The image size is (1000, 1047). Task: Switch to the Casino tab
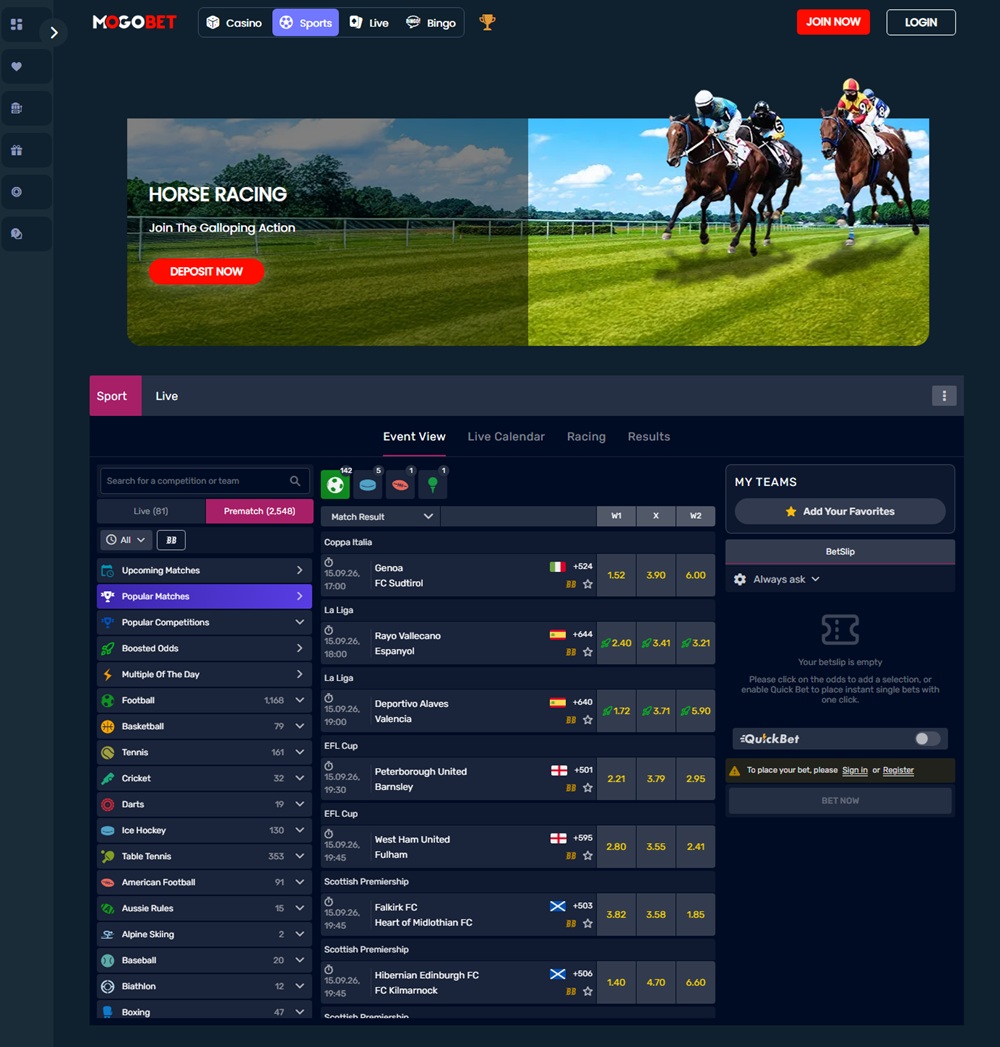234,23
